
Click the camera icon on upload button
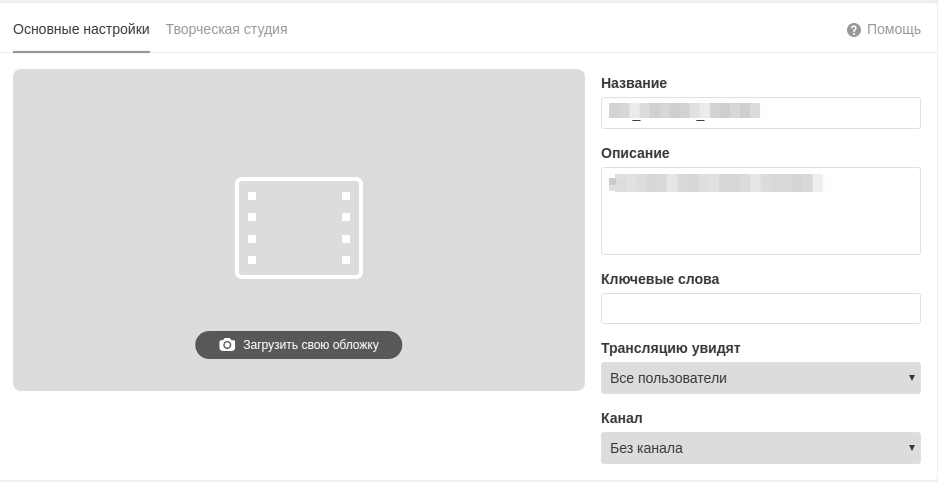(x=227, y=345)
